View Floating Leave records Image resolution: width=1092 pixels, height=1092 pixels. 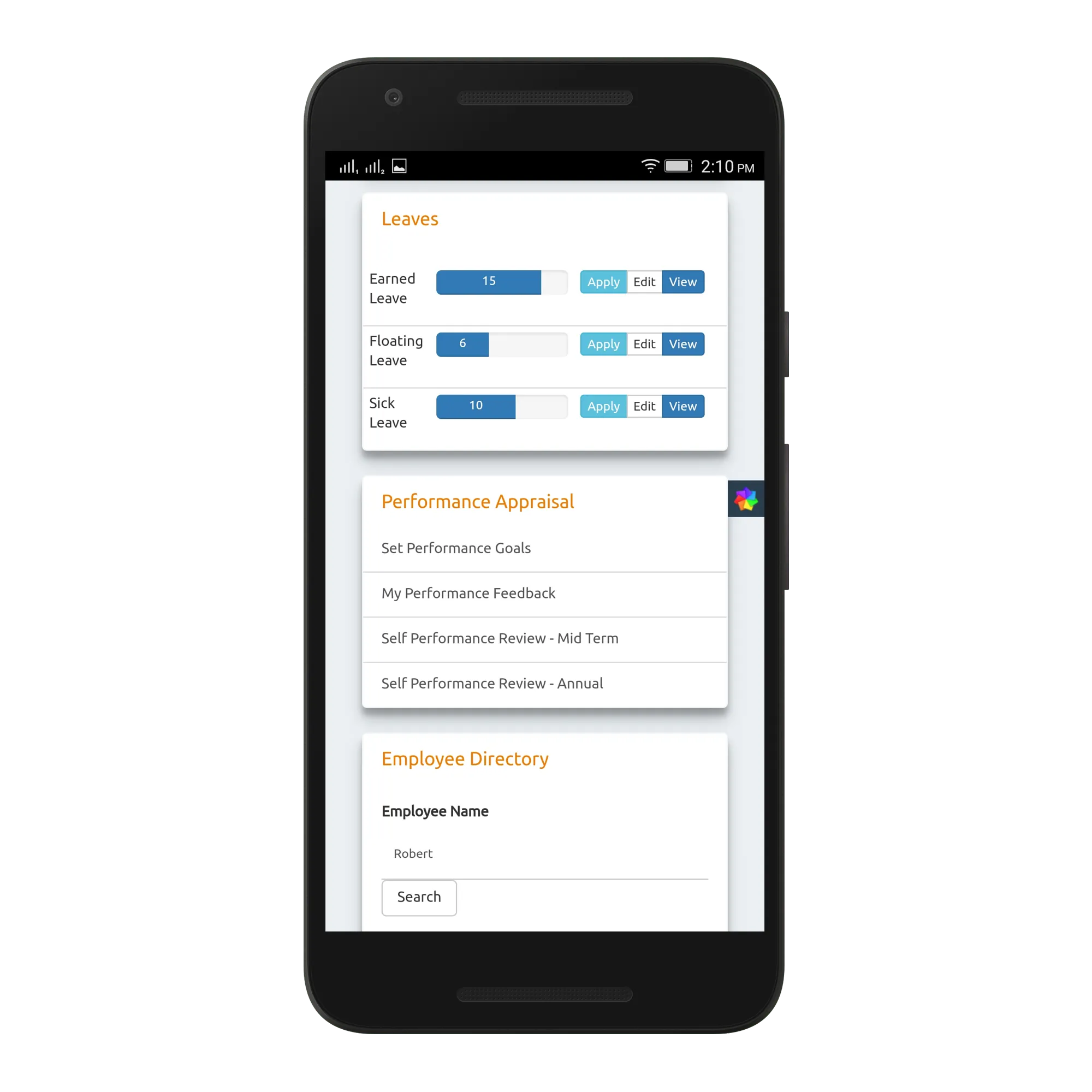click(x=684, y=344)
